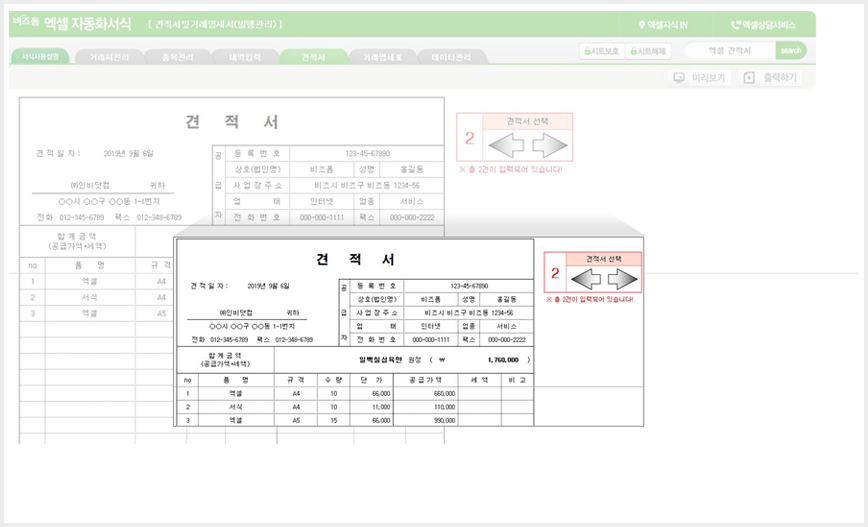868x527 pixels.
Task: Click the 123-45-67890 registration number on background sheet
Action: pyautogui.click(x=368, y=153)
